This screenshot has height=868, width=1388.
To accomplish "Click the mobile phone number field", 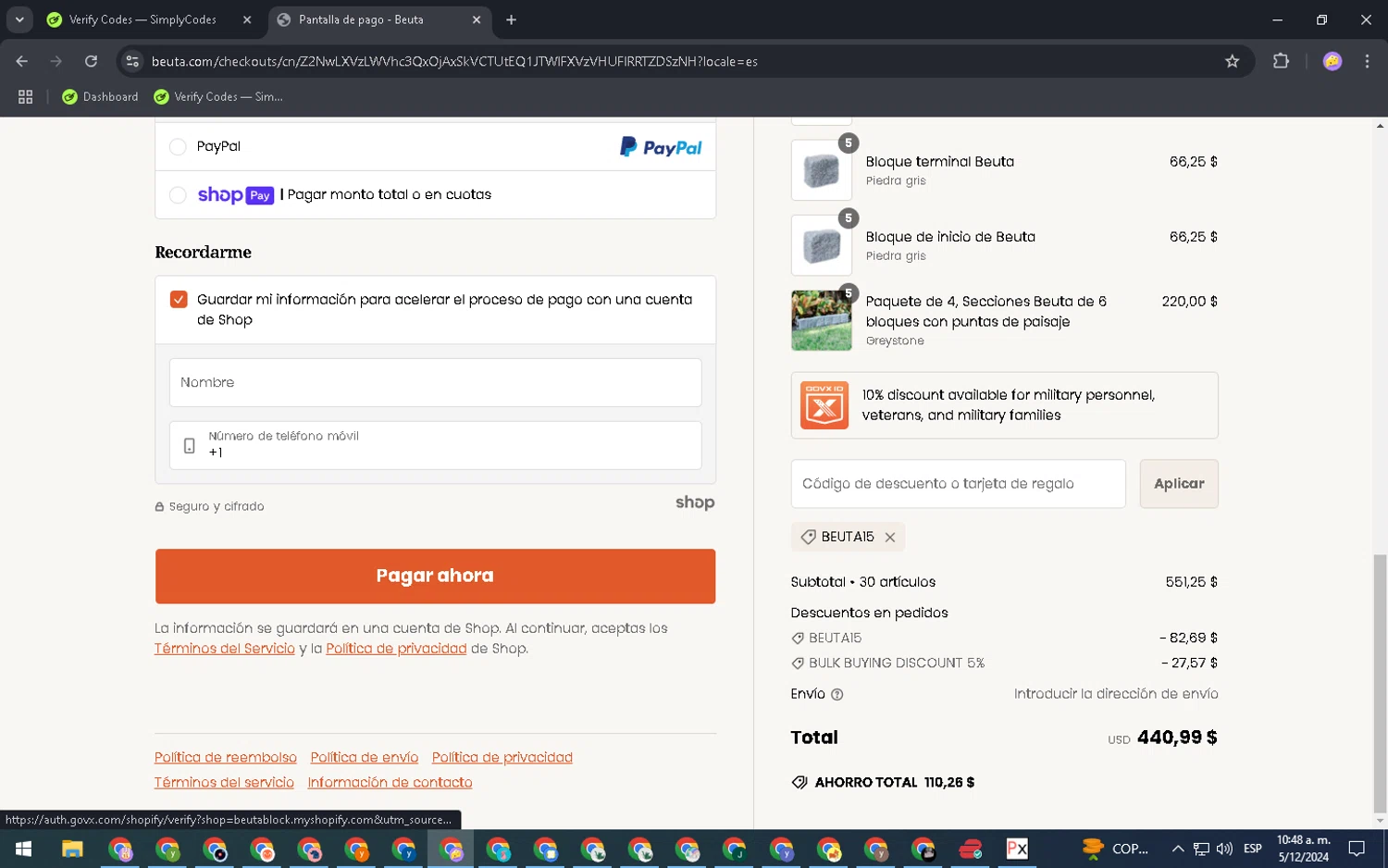I will [x=435, y=445].
